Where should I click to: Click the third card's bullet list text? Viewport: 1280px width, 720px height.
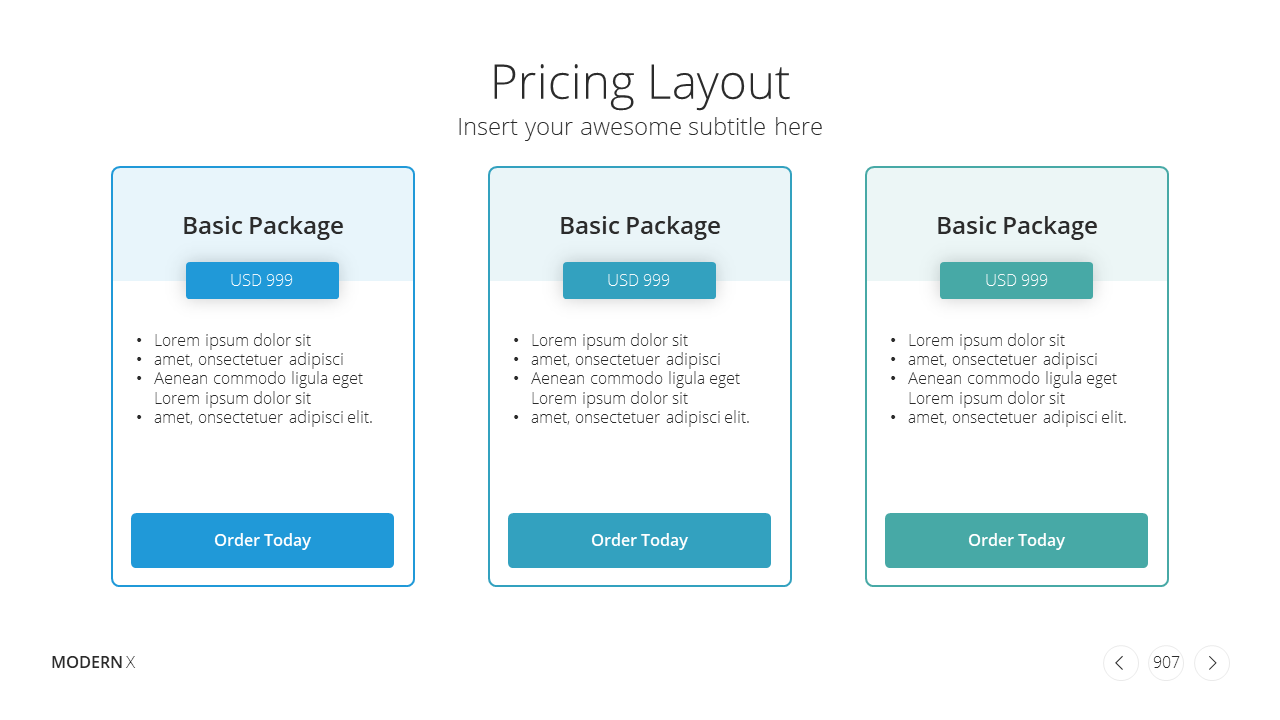1009,378
